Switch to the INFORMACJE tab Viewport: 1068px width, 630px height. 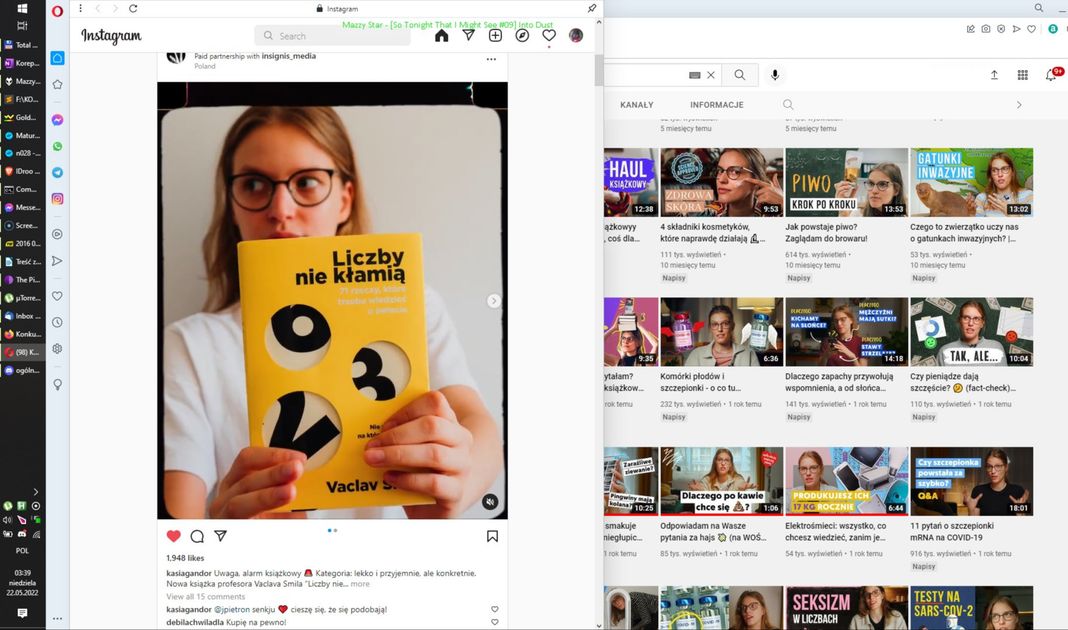[716, 105]
